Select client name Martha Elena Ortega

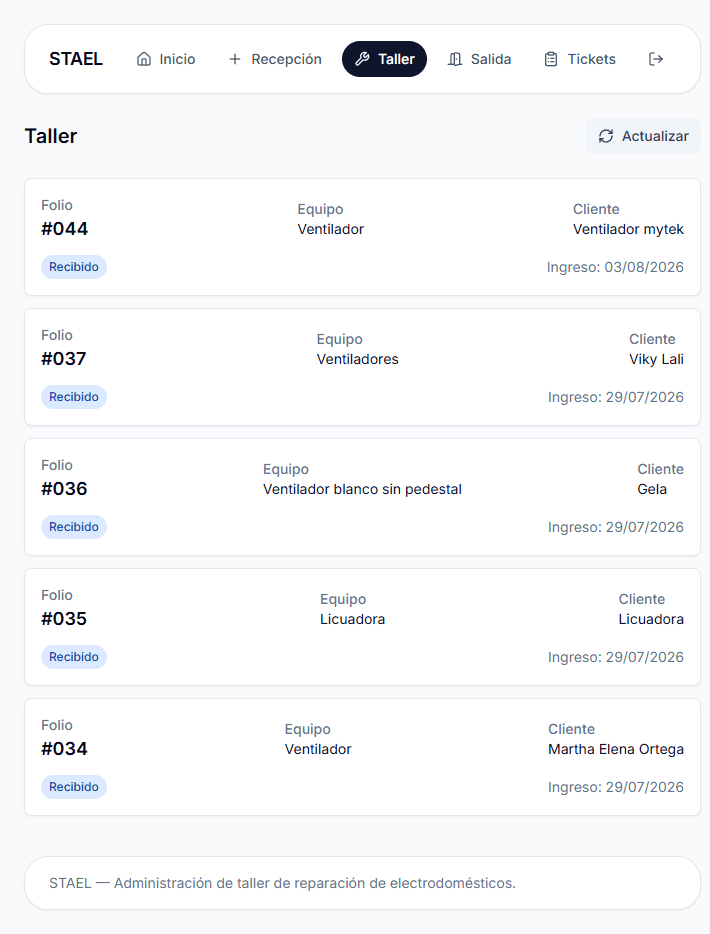tap(616, 749)
